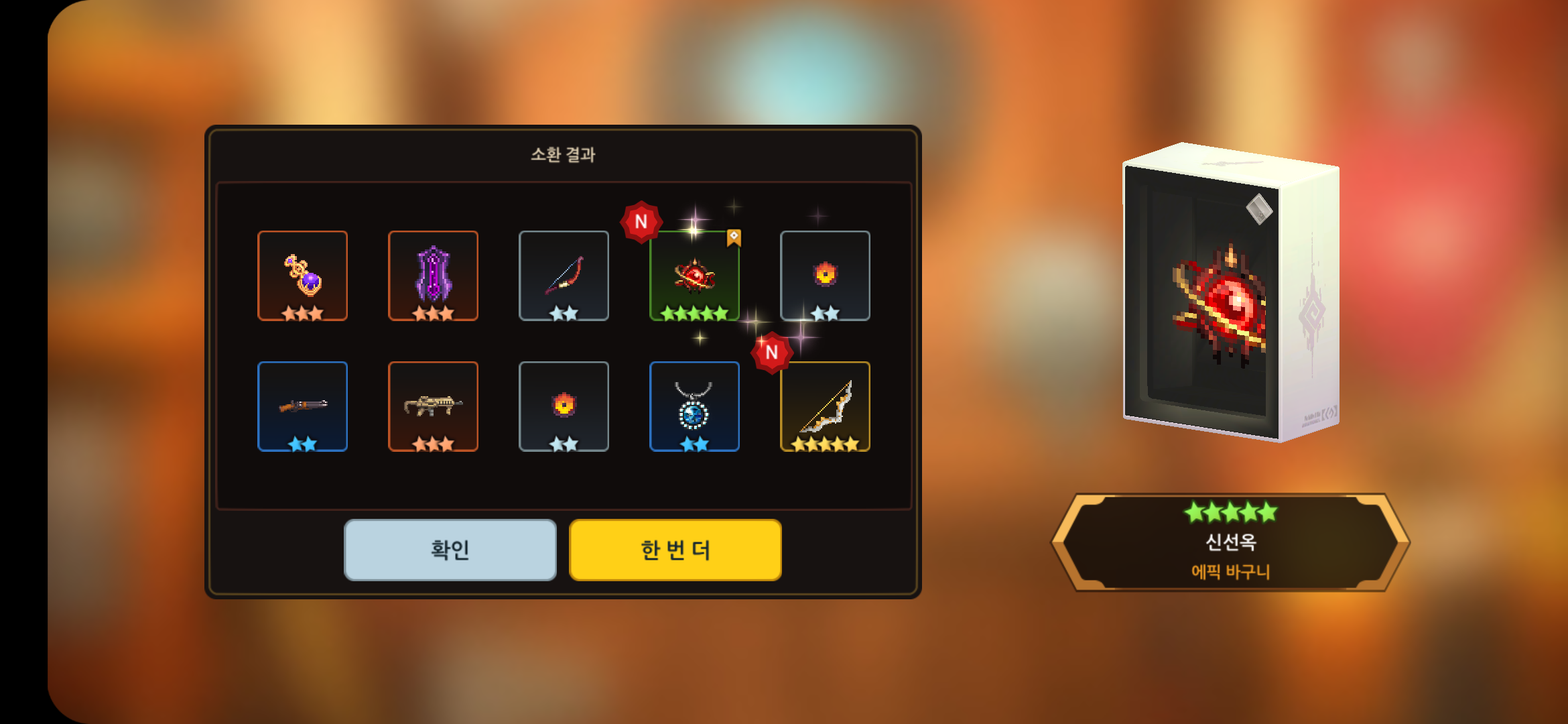Tap the two-star red bow item
This screenshot has height=724, width=1568.
click(564, 276)
